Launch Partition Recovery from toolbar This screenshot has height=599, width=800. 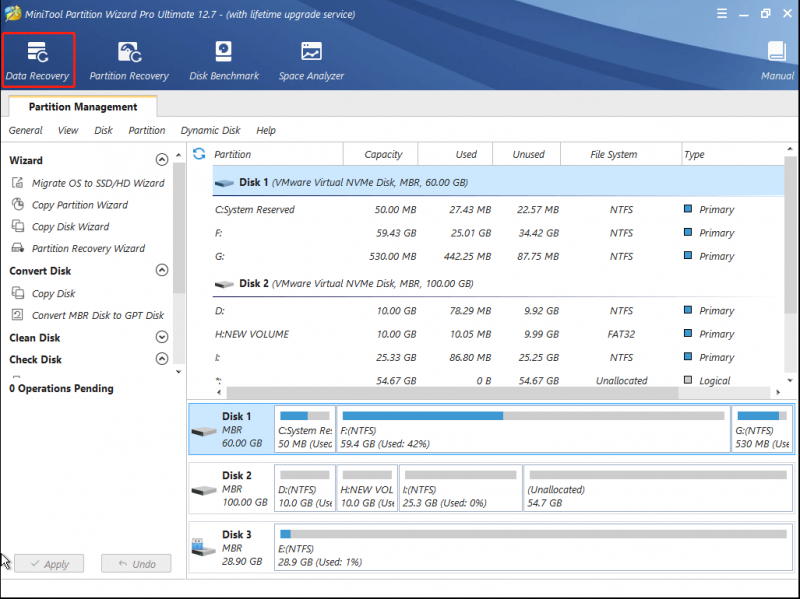[129, 61]
